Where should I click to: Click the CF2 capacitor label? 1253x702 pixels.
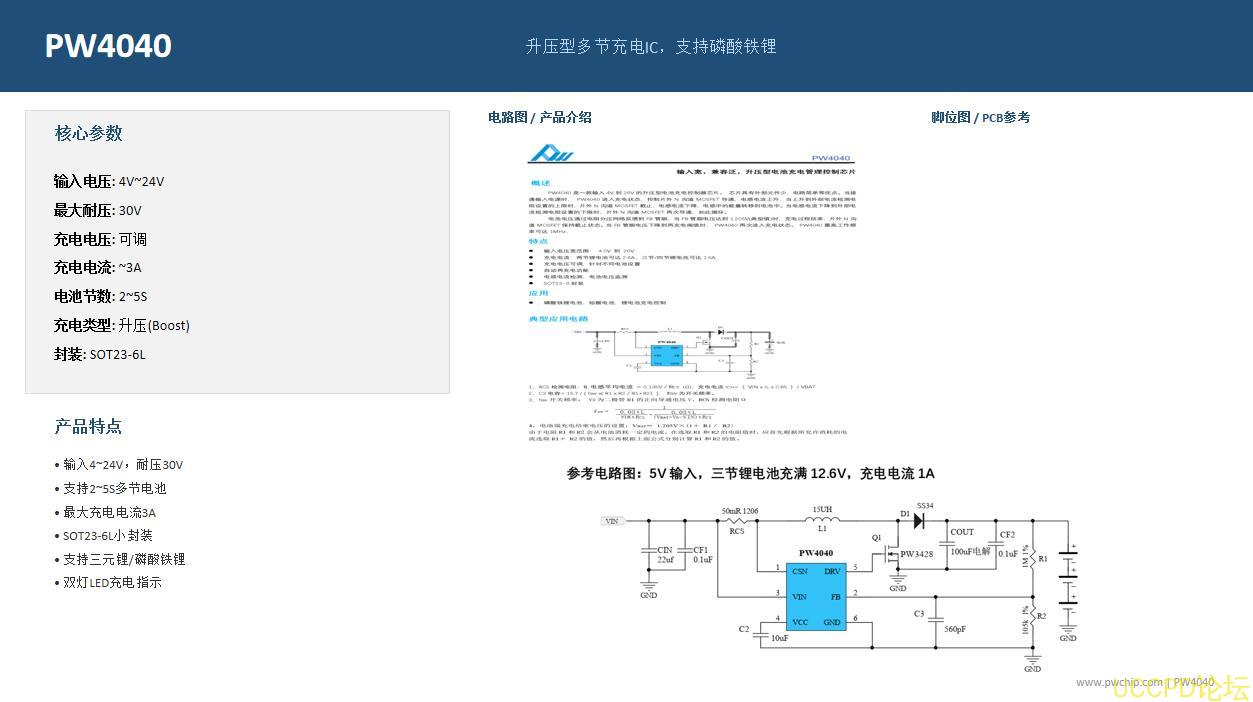[x=1007, y=535]
